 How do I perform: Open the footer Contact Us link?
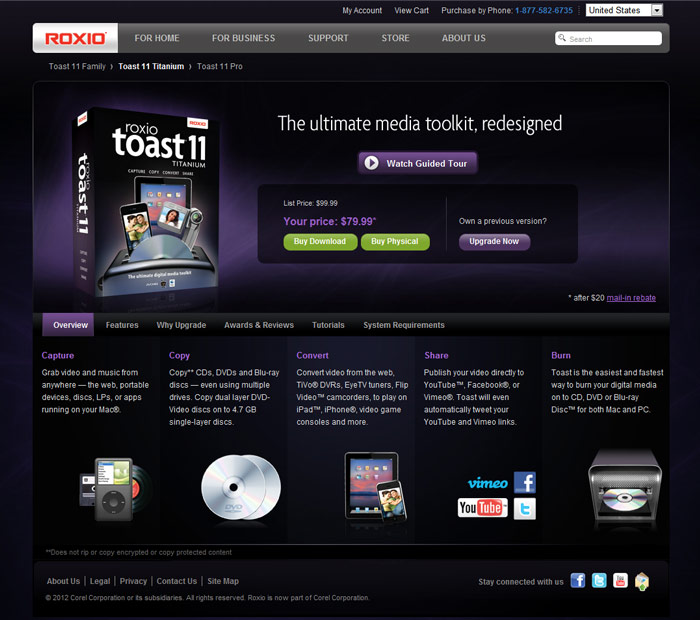(x=176, y=581)
